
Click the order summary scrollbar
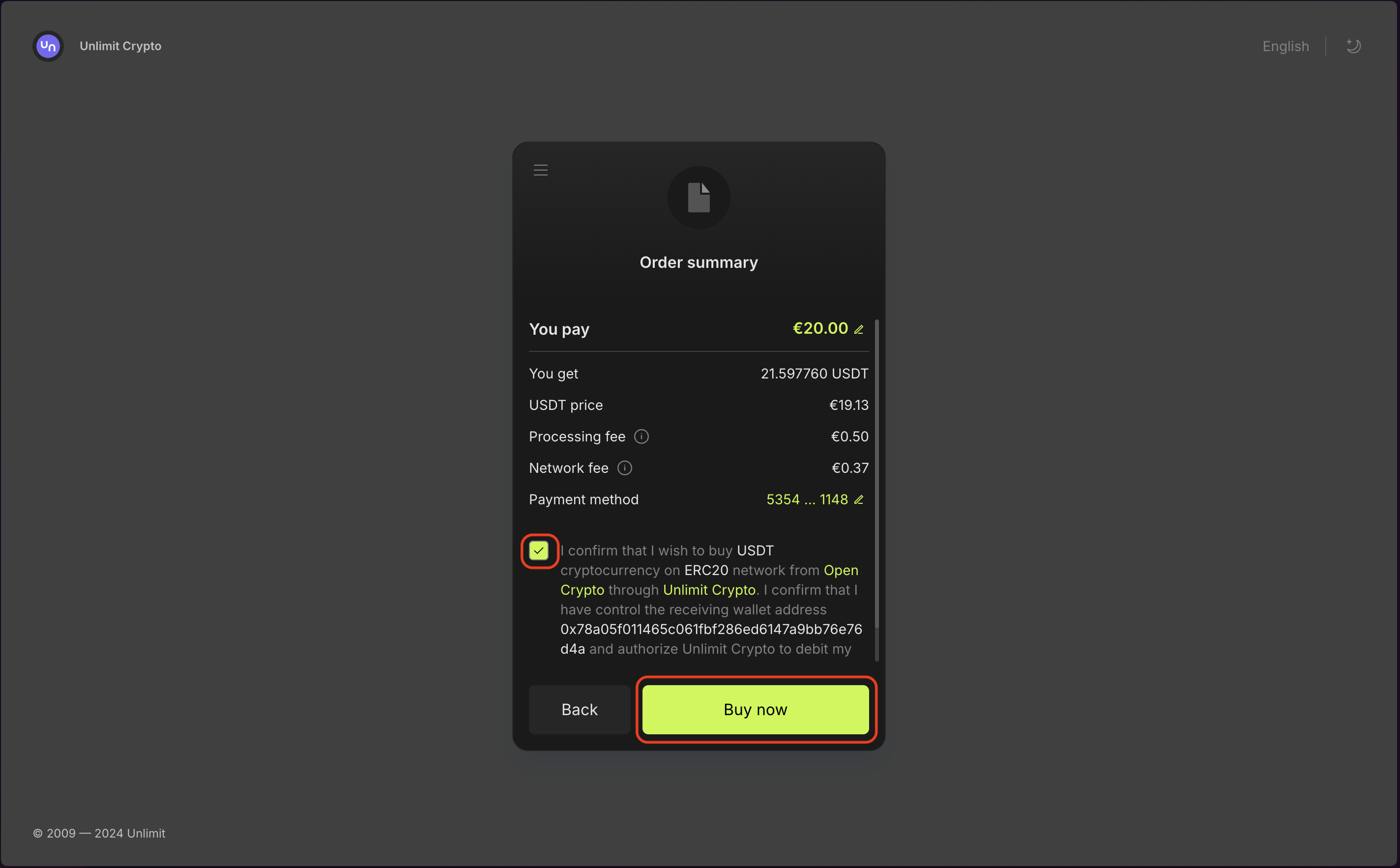[x=876, y=490]
